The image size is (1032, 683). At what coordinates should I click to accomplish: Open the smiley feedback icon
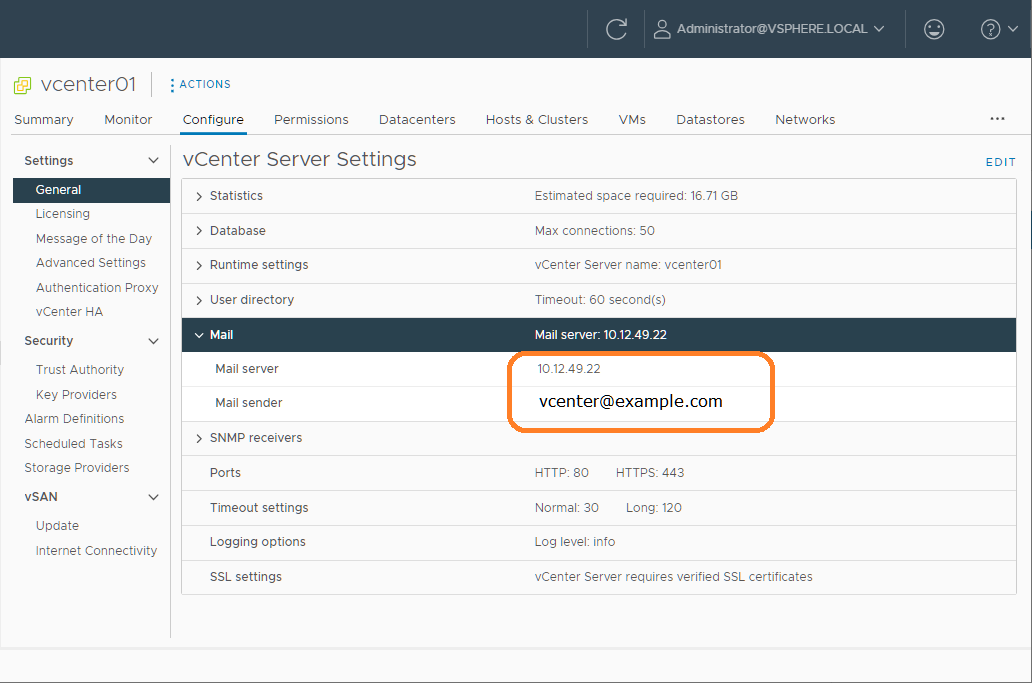pyautogui.click(x=933, y=29)
